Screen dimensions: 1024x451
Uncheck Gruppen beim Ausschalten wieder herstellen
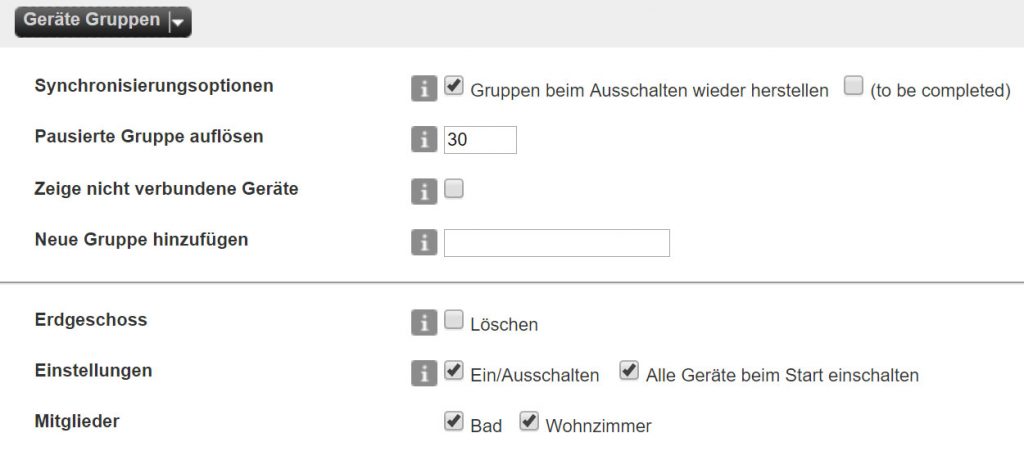(x=453, y=86)
